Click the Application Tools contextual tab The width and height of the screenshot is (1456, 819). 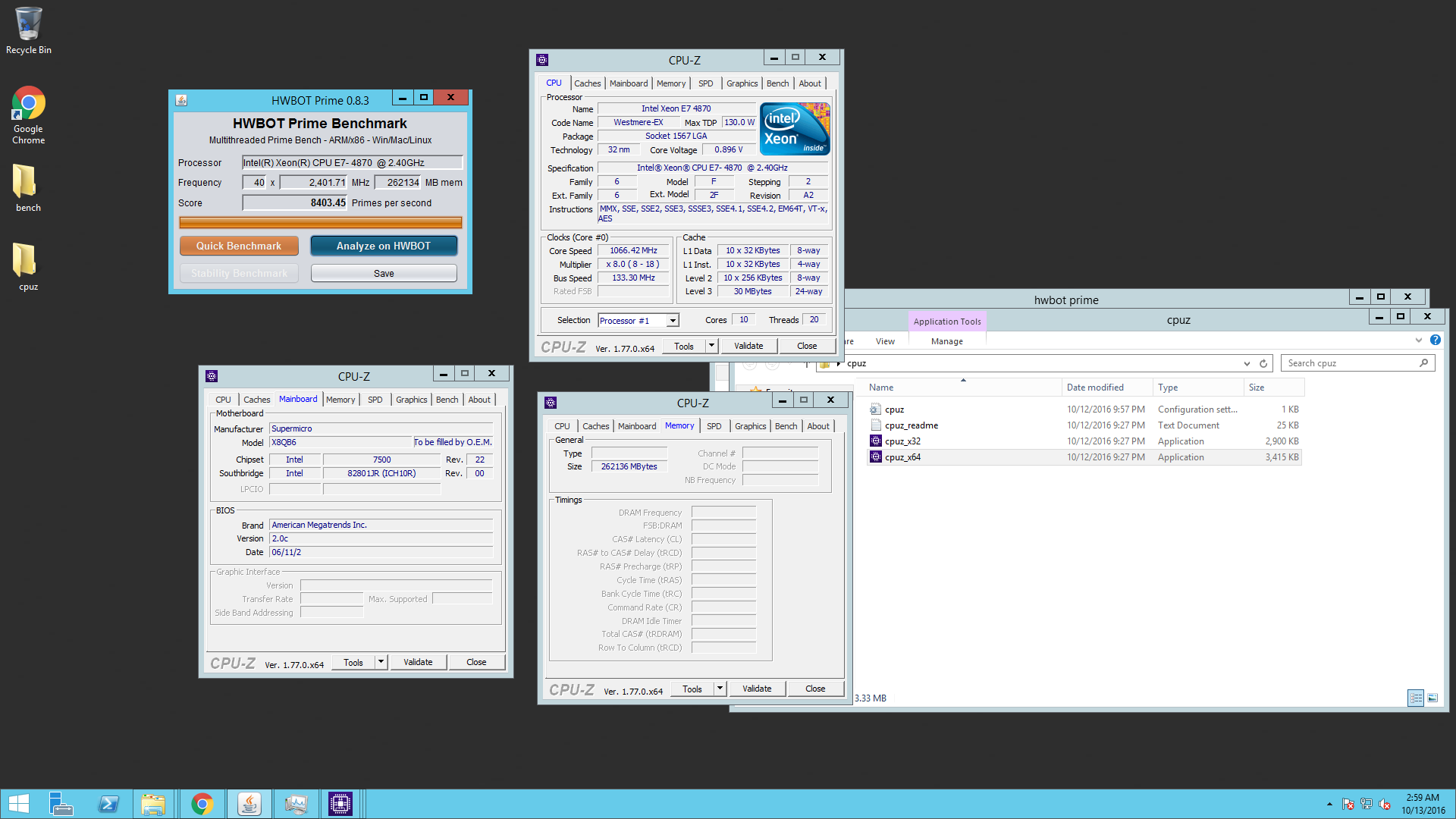[946, 322]
